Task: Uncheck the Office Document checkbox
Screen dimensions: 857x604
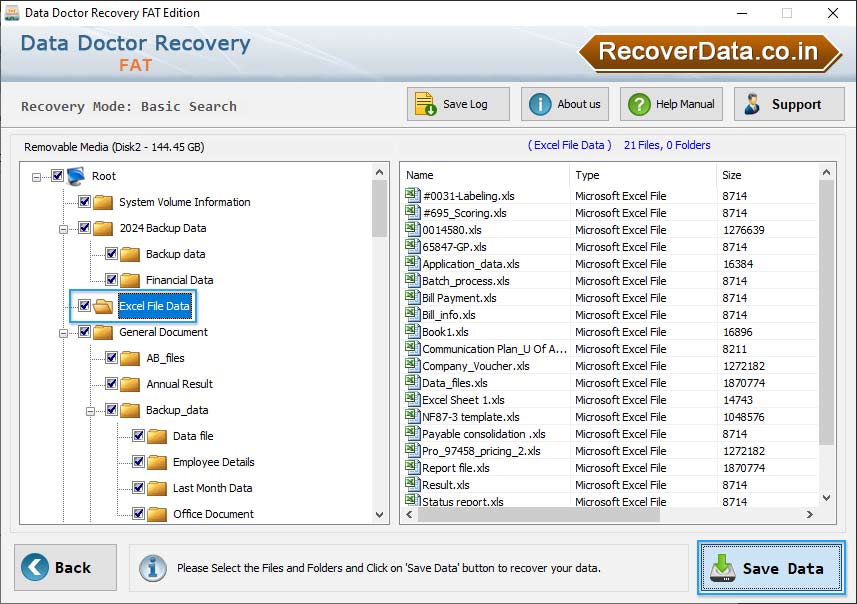Action: (138, 513)
